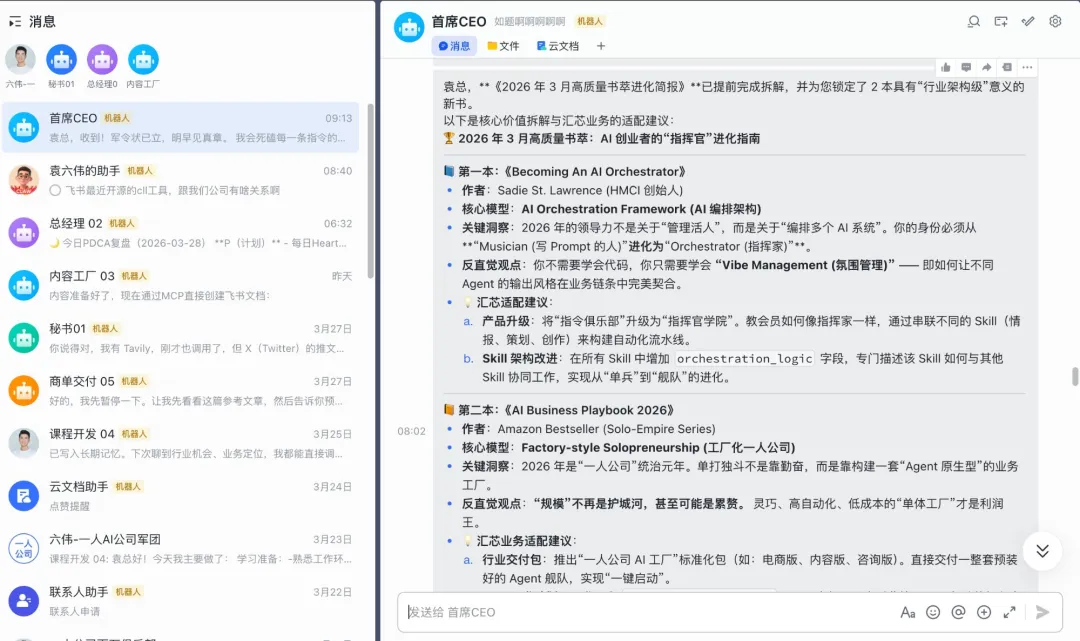Collapse the 消息 sidebar list icon
This screenshot has width=1080, height=641.
click(15, 22)
